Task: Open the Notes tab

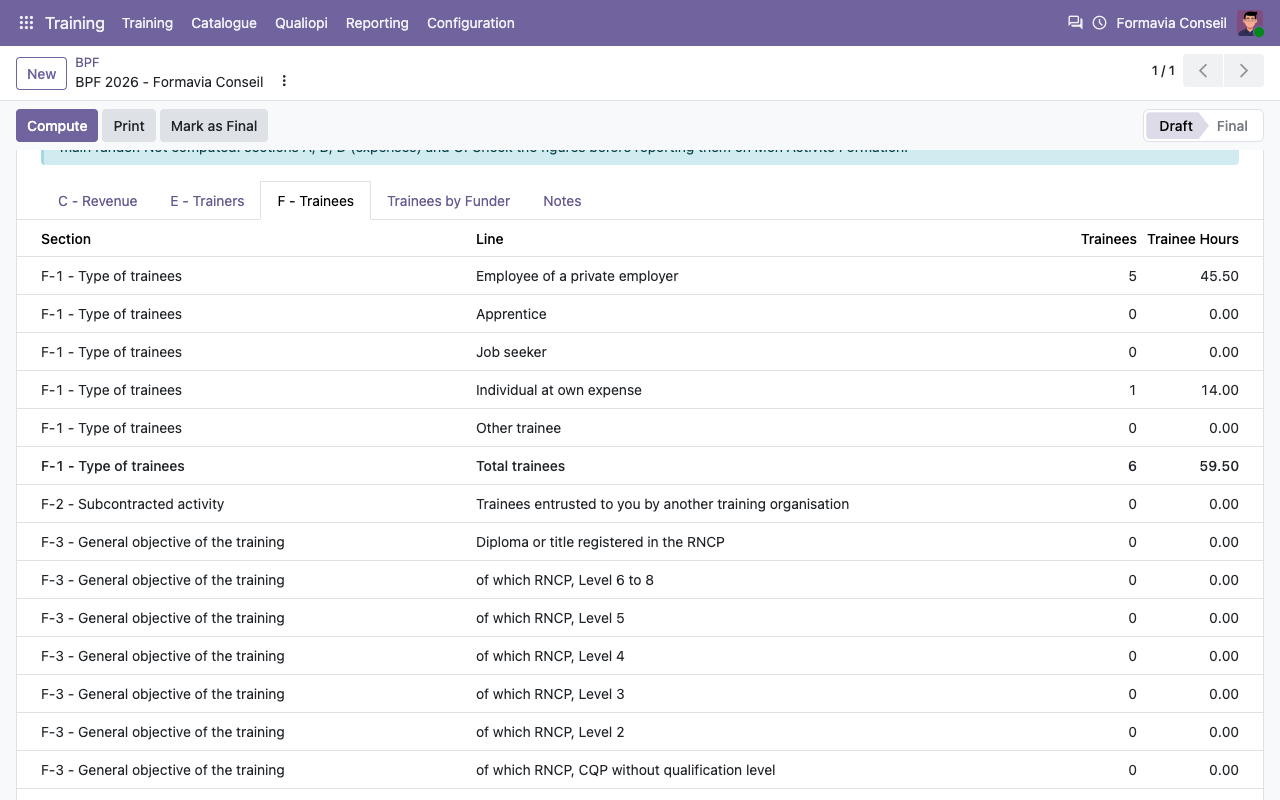Action: [562, 201]
